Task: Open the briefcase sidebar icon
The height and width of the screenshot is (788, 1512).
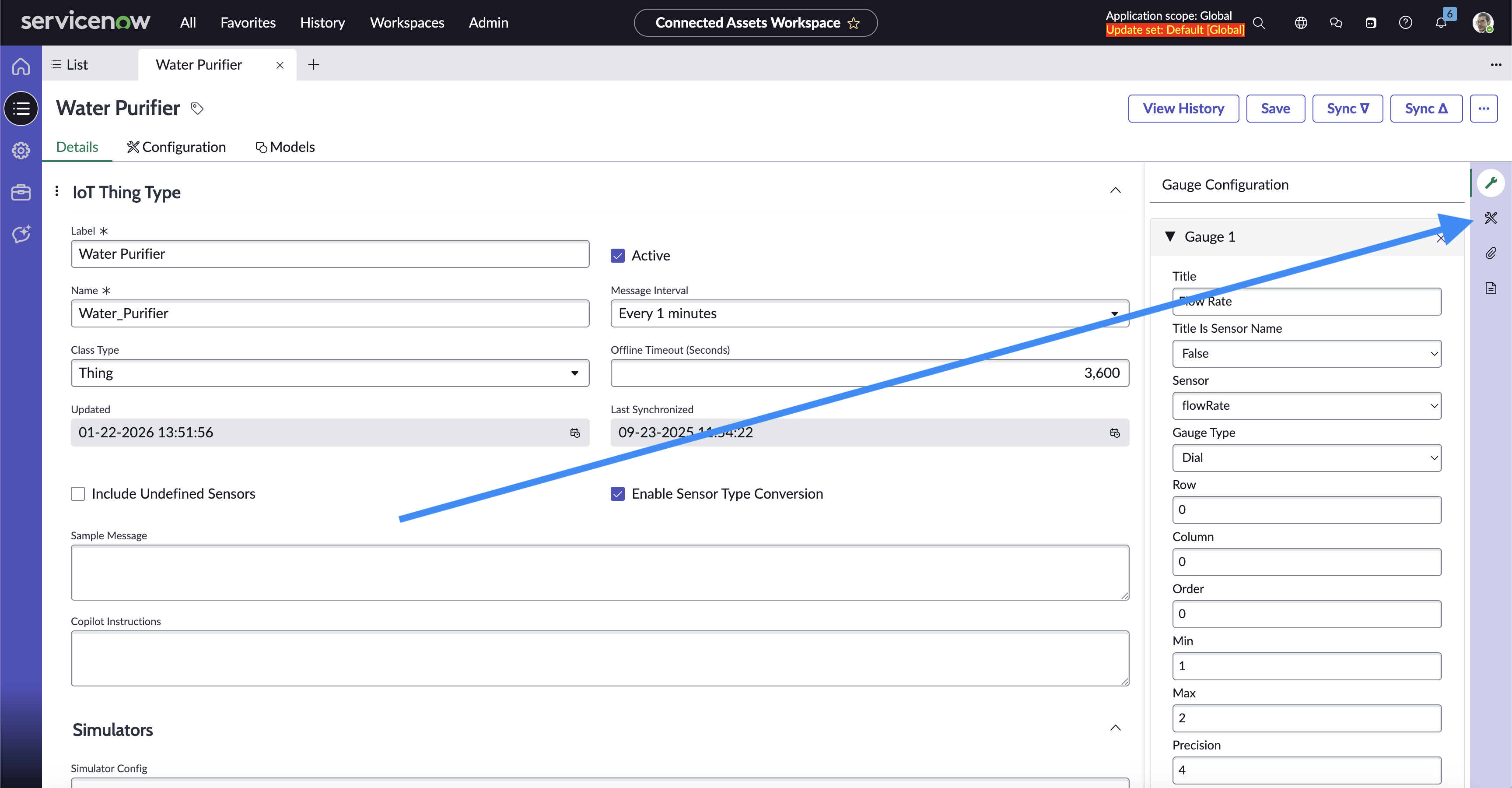Action: pos(21,193)
